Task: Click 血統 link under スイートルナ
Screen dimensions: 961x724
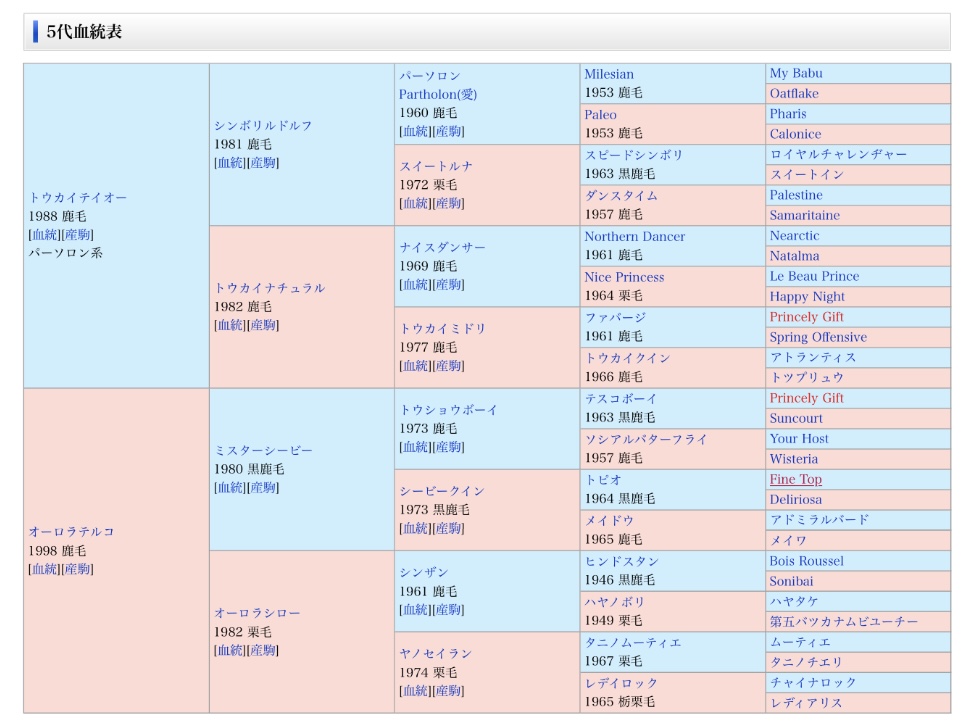Action: pos(417,204)
